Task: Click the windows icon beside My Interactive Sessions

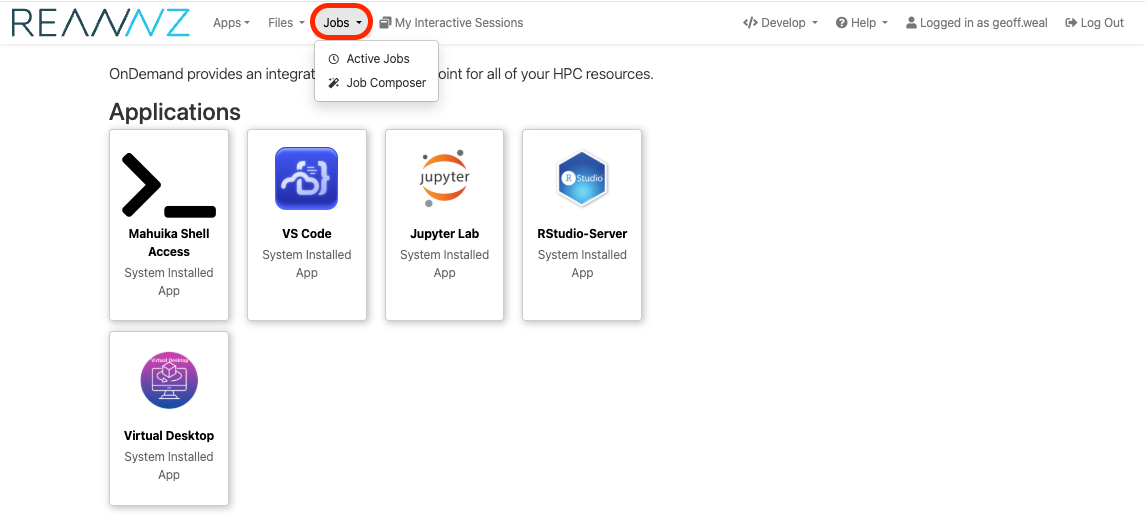Action: click(x=386, y=23)
